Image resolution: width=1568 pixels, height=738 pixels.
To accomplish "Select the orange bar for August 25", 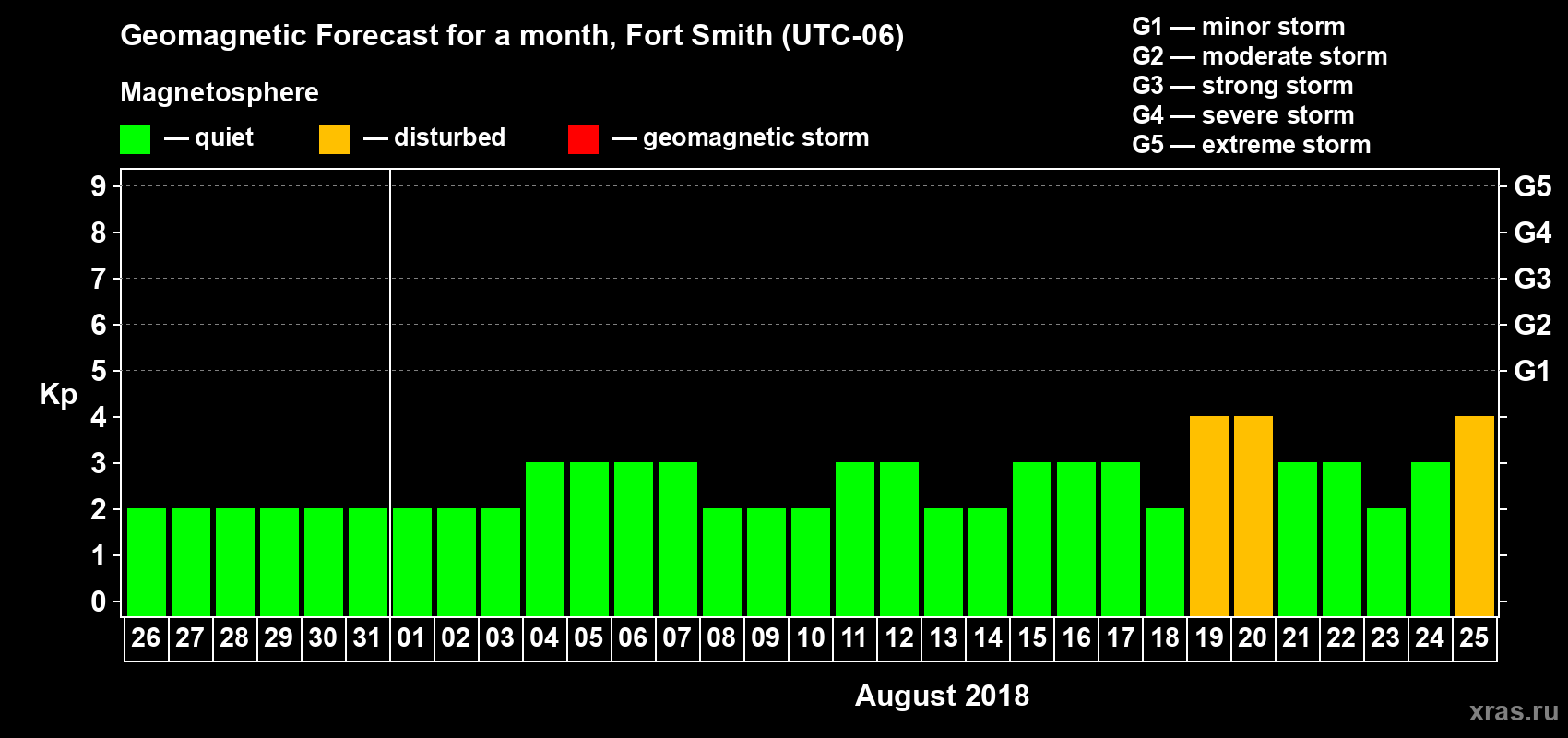I will (x=1475, y=517).
